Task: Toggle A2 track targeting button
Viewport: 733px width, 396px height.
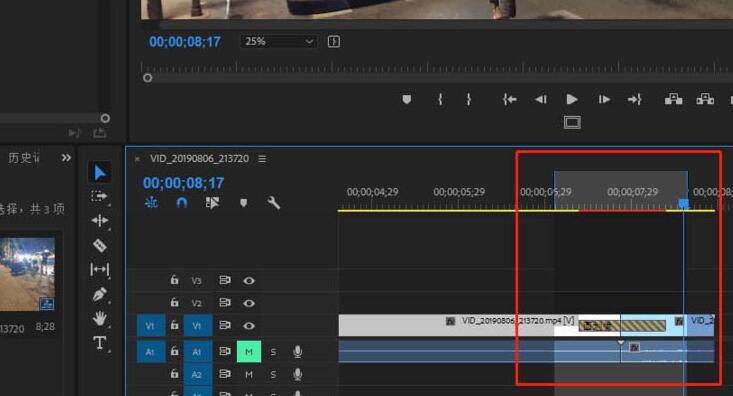Action: tap(197, 374)
